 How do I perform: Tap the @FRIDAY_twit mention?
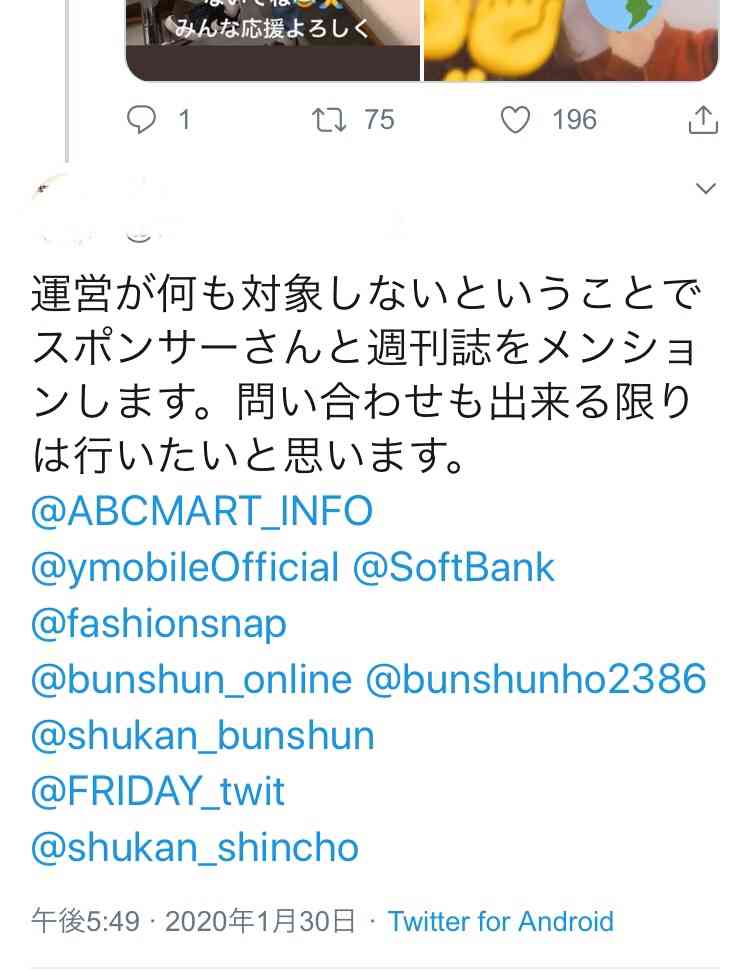coord(158,791)
